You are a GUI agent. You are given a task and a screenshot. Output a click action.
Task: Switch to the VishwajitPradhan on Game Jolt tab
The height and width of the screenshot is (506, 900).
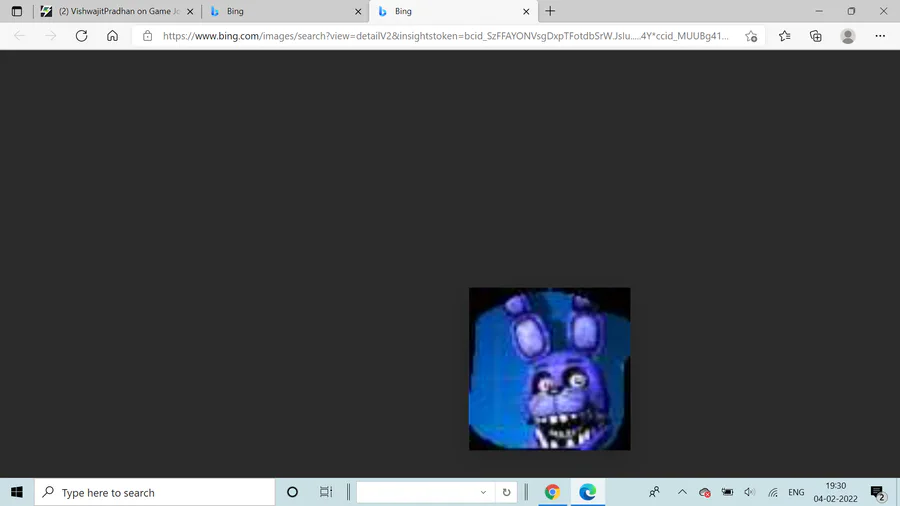click(118, 11)
